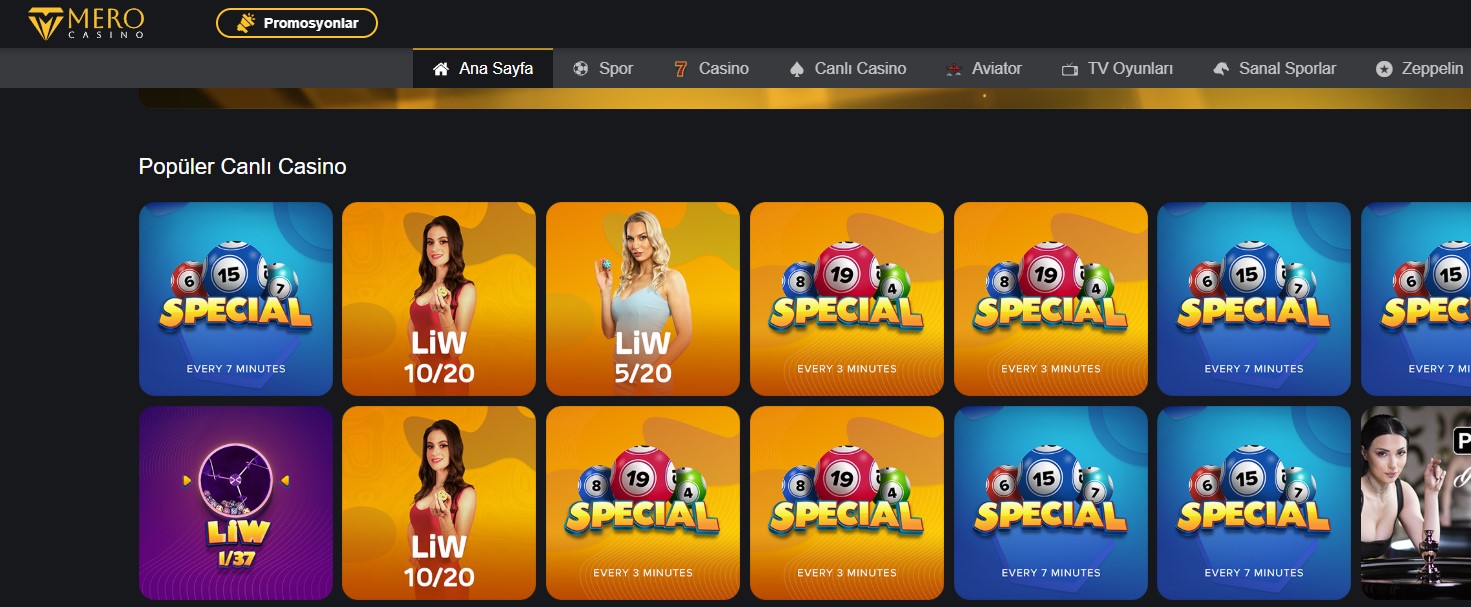Open the Popüler Canlı Casino heading link
This screenshot has height=607, width=1471.
(x=243, y=167)
